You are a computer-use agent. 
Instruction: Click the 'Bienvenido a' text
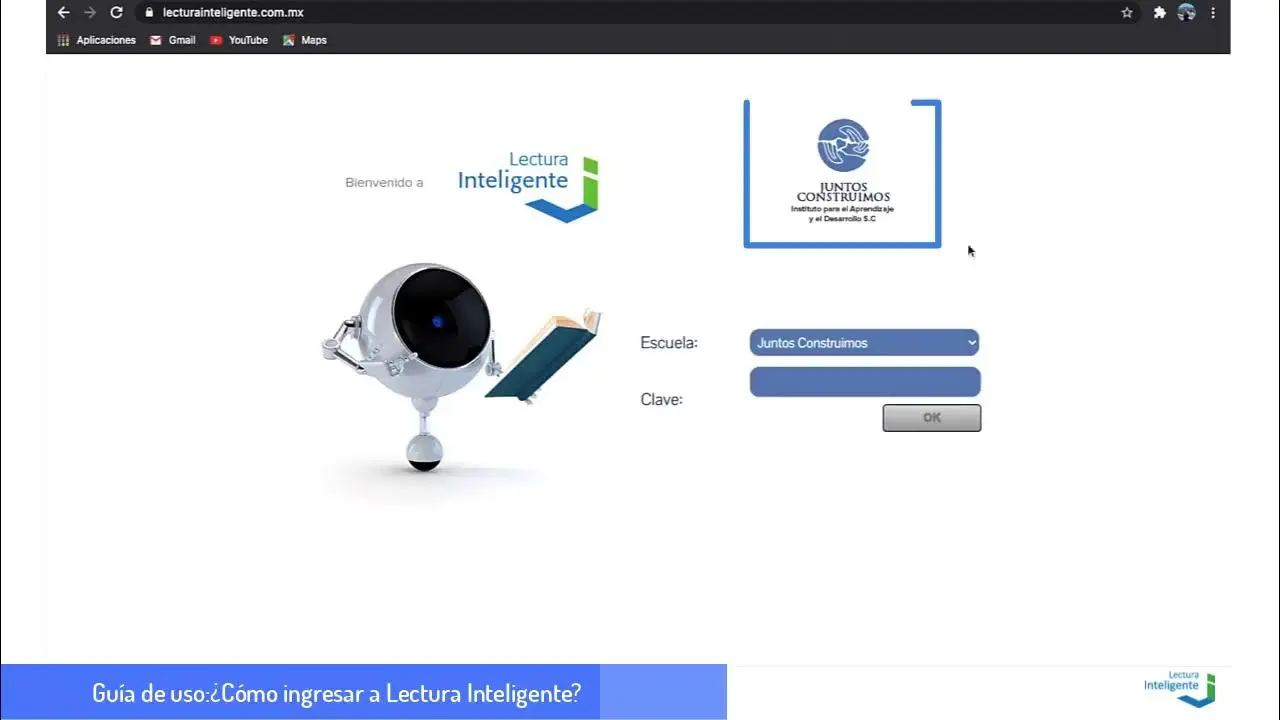[384, 183]
